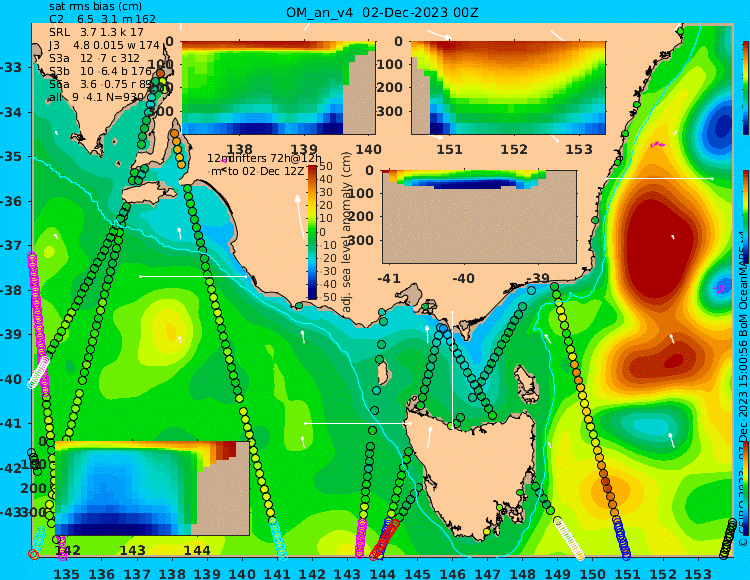Click the dark blue cold eddy at the upper right

click(721, 127)
